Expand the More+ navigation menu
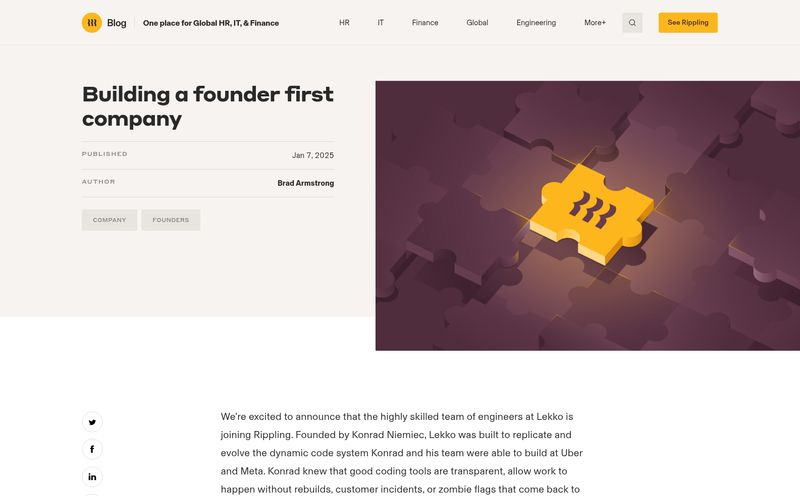 (595, 23)
